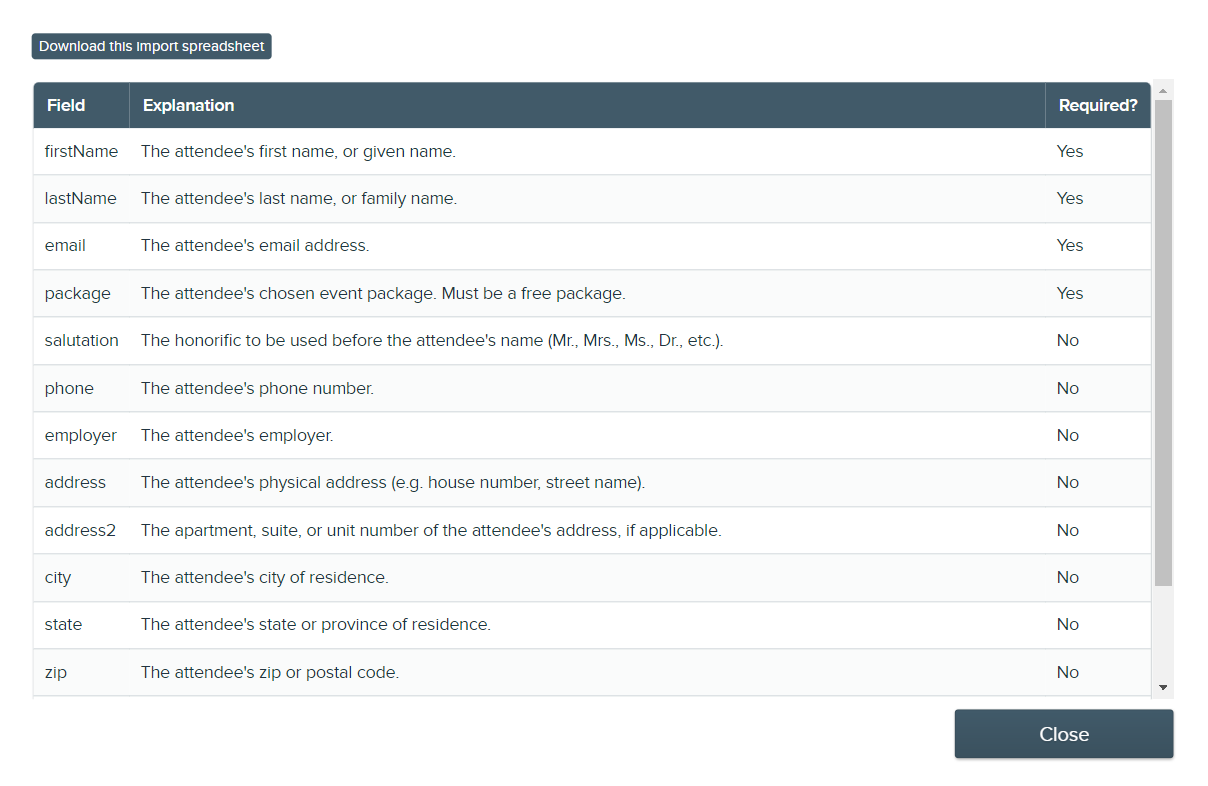
Task: Click explanation "The attendee's zip or postal code."
Action: click(x=270, y=673)
